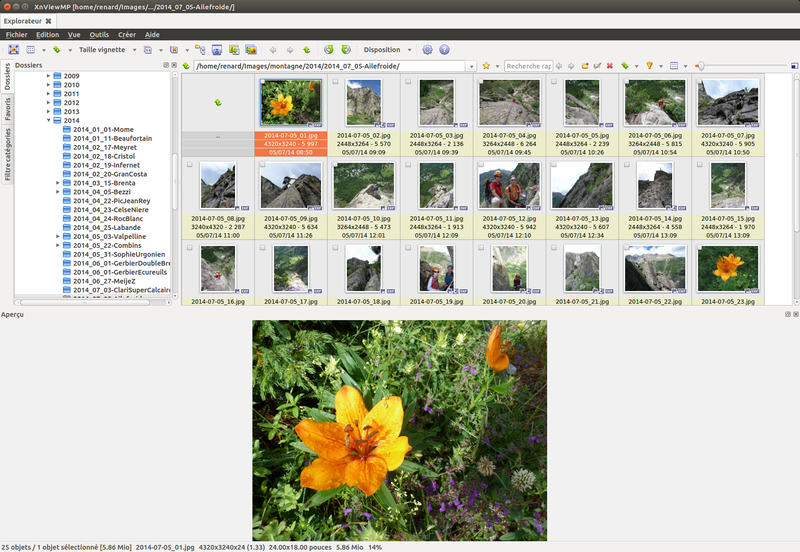Open the Outils menu
The width and height of the screenshot is (800, 552).
click(x=99, y=34)
